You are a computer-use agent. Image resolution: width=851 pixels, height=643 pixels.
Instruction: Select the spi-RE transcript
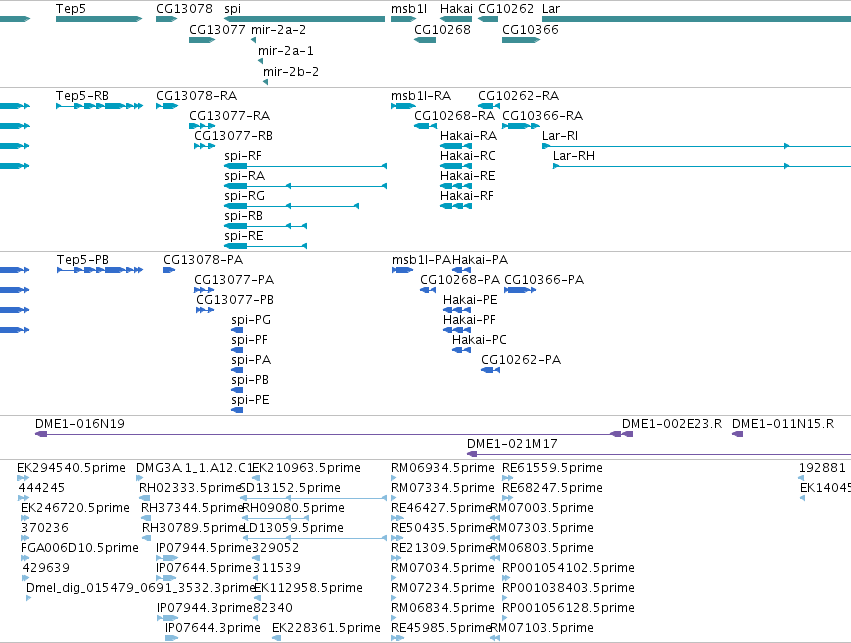[265, 246]
